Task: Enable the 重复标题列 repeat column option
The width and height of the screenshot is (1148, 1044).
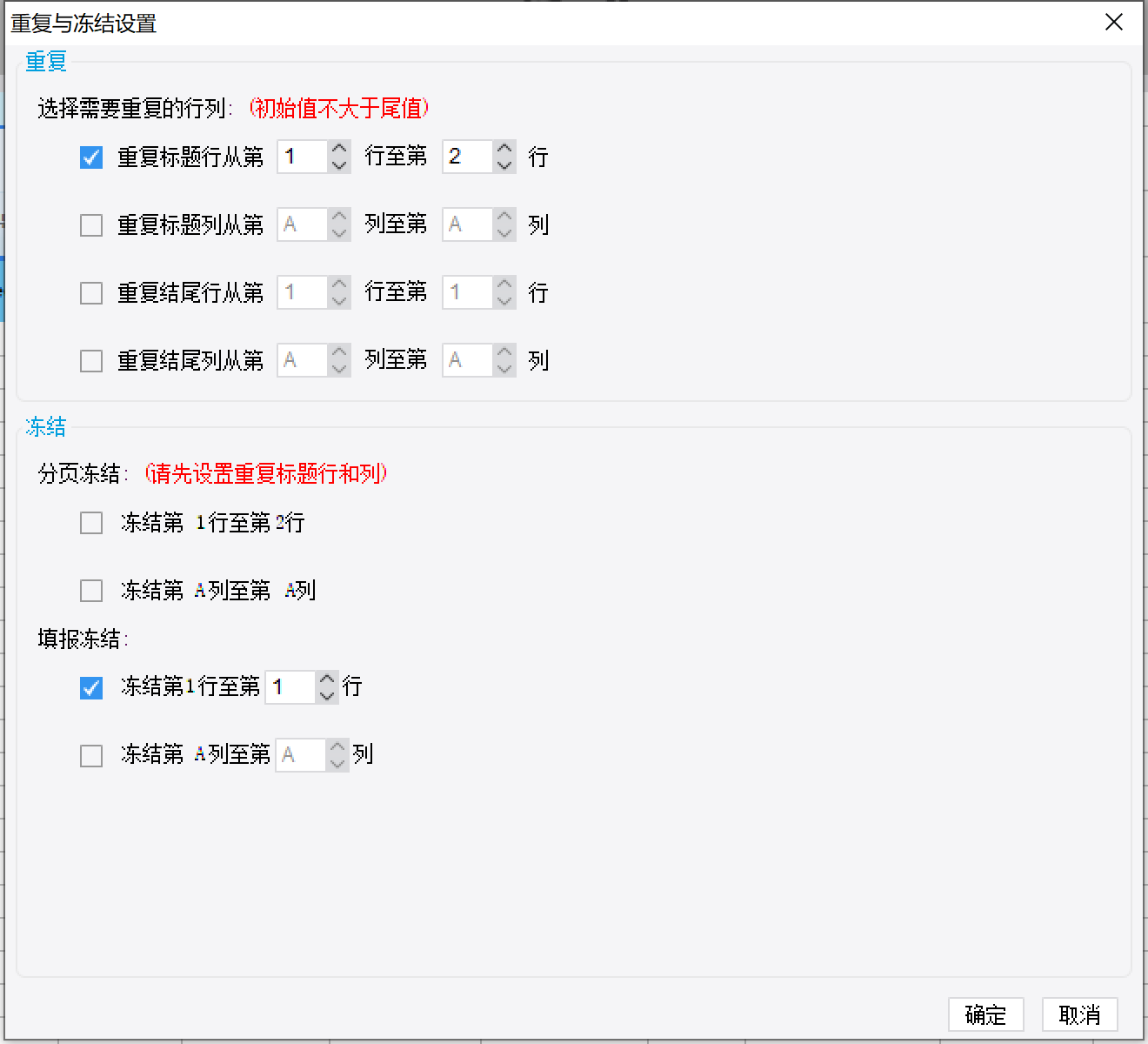Action: click(90, 224)
